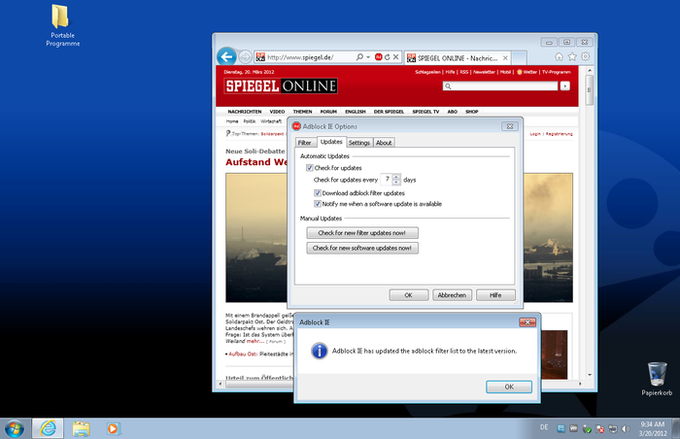Click the TV-Programm link in header
680x439 pixels.
[556, 72]
